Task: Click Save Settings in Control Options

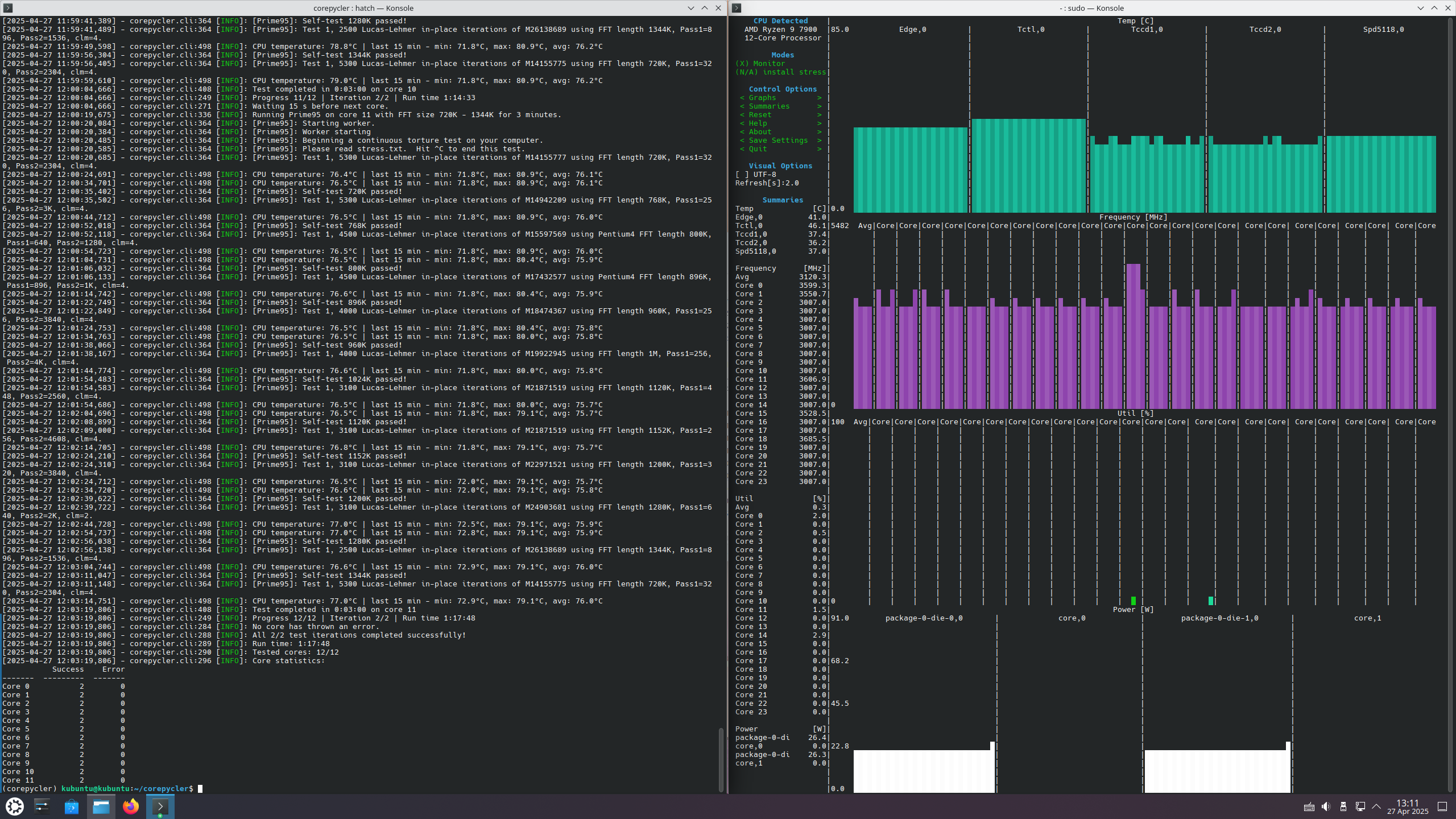Action: (x=780, y=140)
